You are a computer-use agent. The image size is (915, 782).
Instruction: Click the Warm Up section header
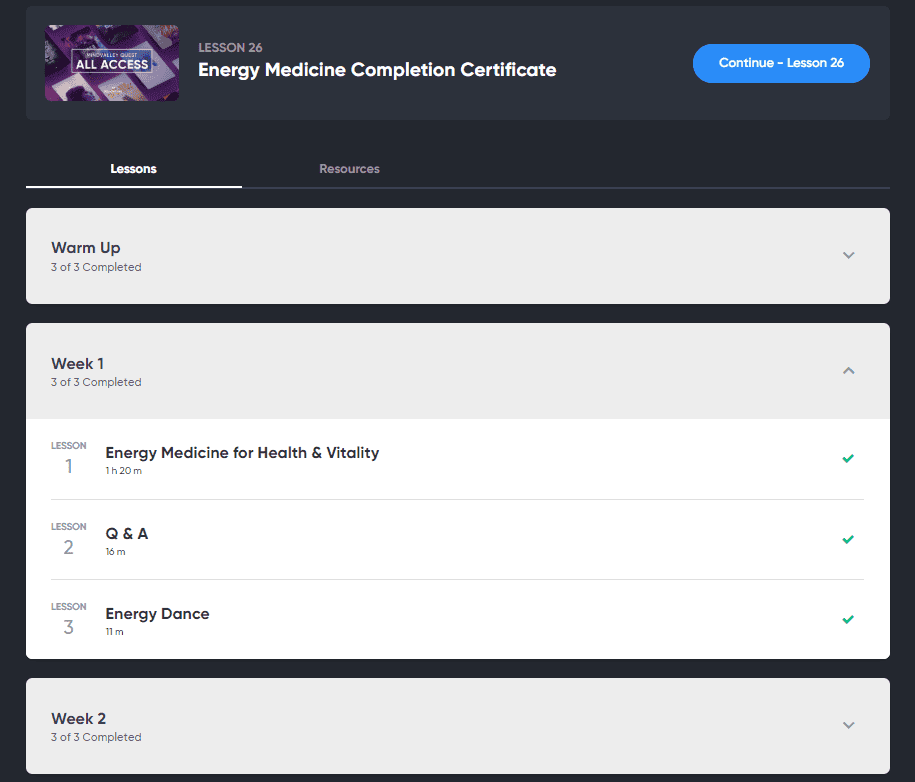pyautogui.click(x=458, y=256)
